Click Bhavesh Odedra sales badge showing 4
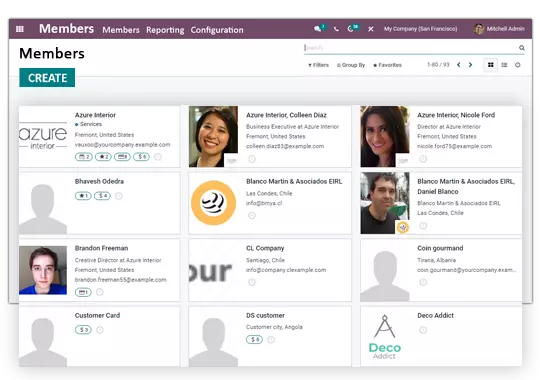The height and width of the screenshot is (380, 540). (103, 196)
